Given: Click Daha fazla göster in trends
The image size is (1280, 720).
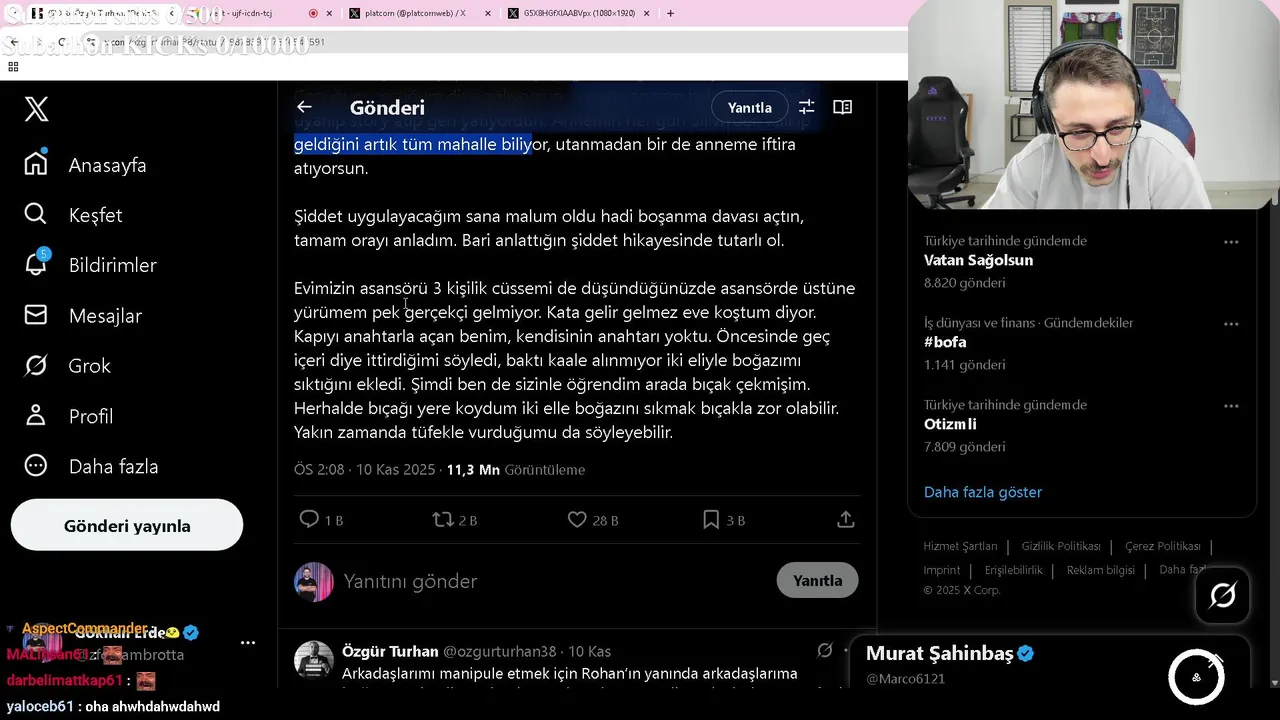Looking at the screenshot, I should tap(983, 492).
